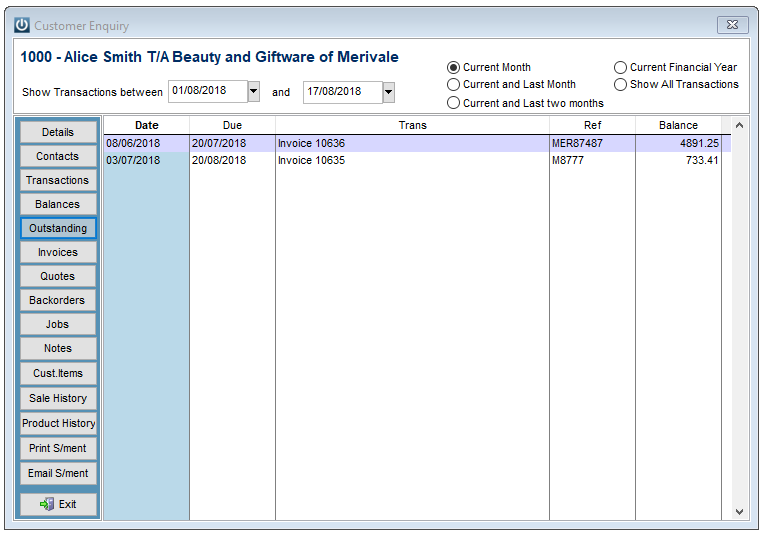This screenshot has width=764, height=536.
Task: Click the Ref column header
Action: point(592,125)
